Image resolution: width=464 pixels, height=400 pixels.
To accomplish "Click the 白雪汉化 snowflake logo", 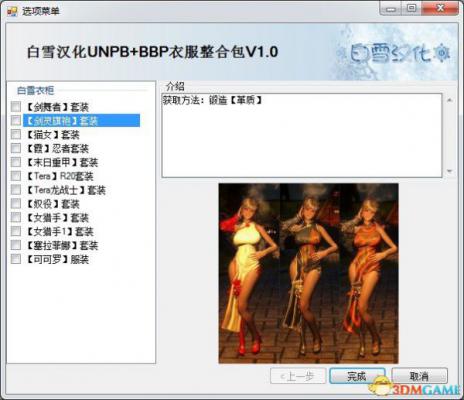I will (x=399, y=54).
